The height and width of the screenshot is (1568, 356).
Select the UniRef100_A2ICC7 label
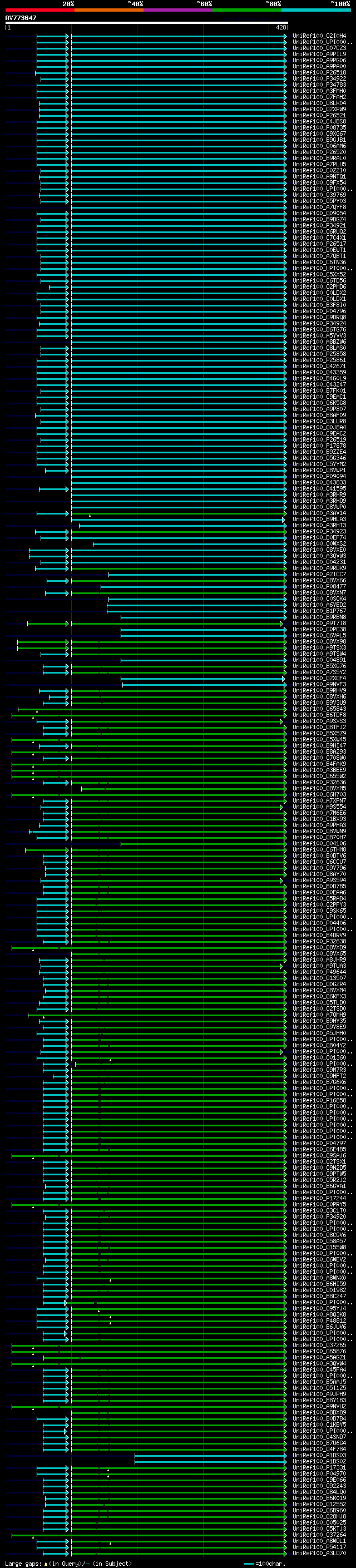(319, 575)
